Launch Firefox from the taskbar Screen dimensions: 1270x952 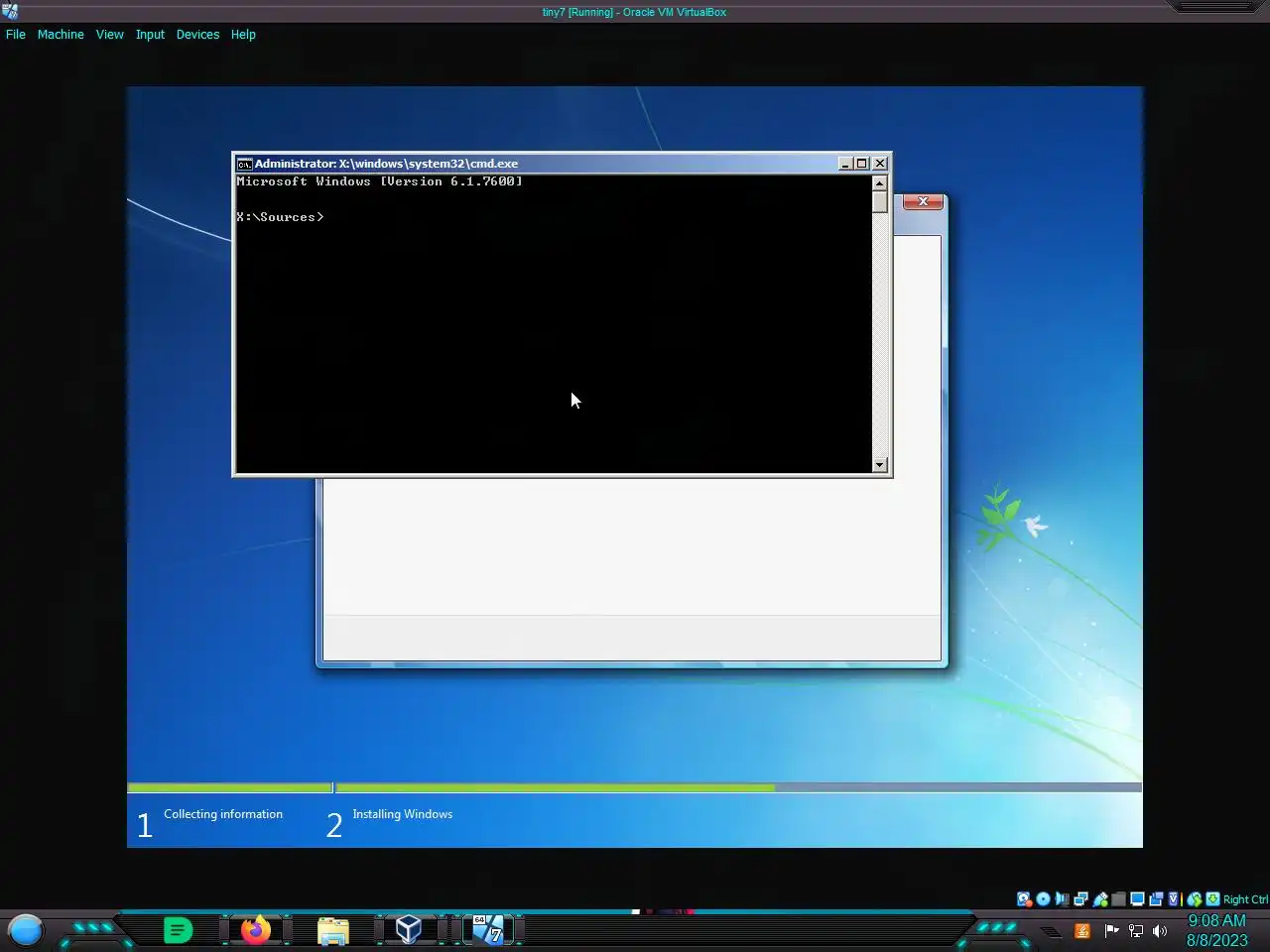click(256, 929)
